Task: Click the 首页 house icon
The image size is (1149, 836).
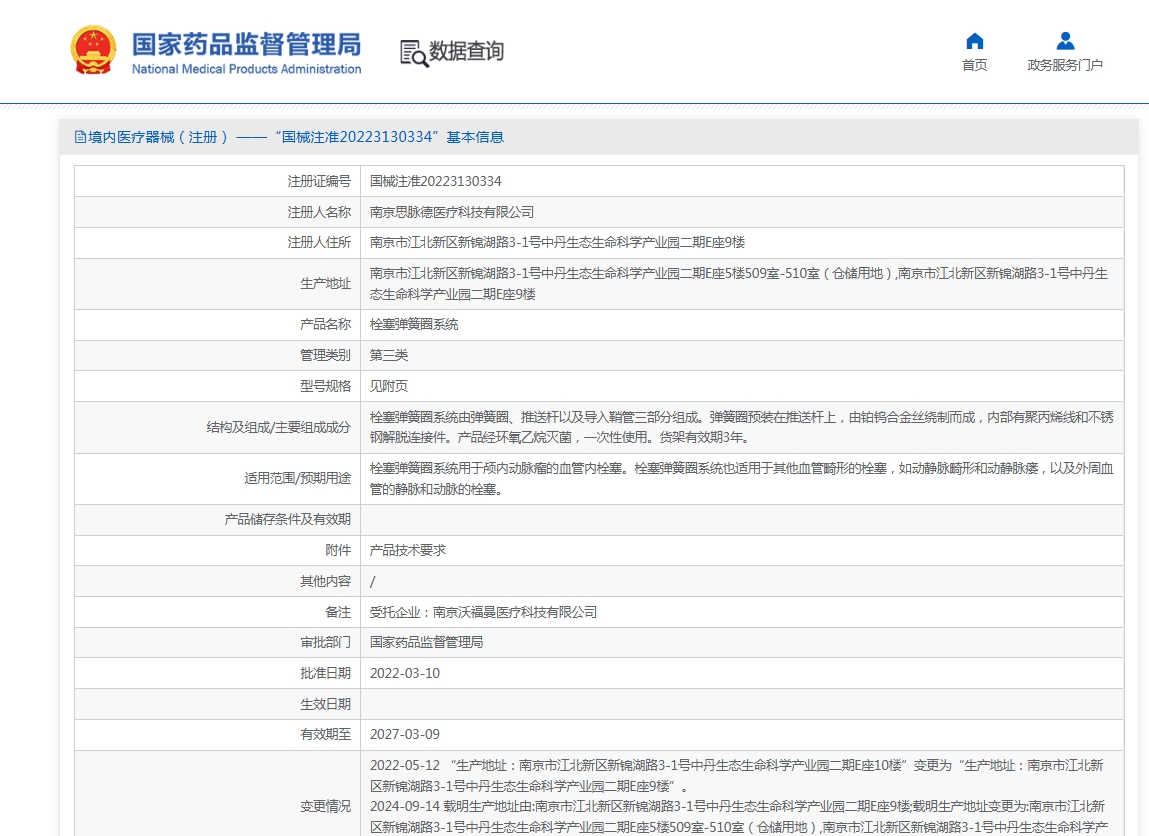Action: 975,41
